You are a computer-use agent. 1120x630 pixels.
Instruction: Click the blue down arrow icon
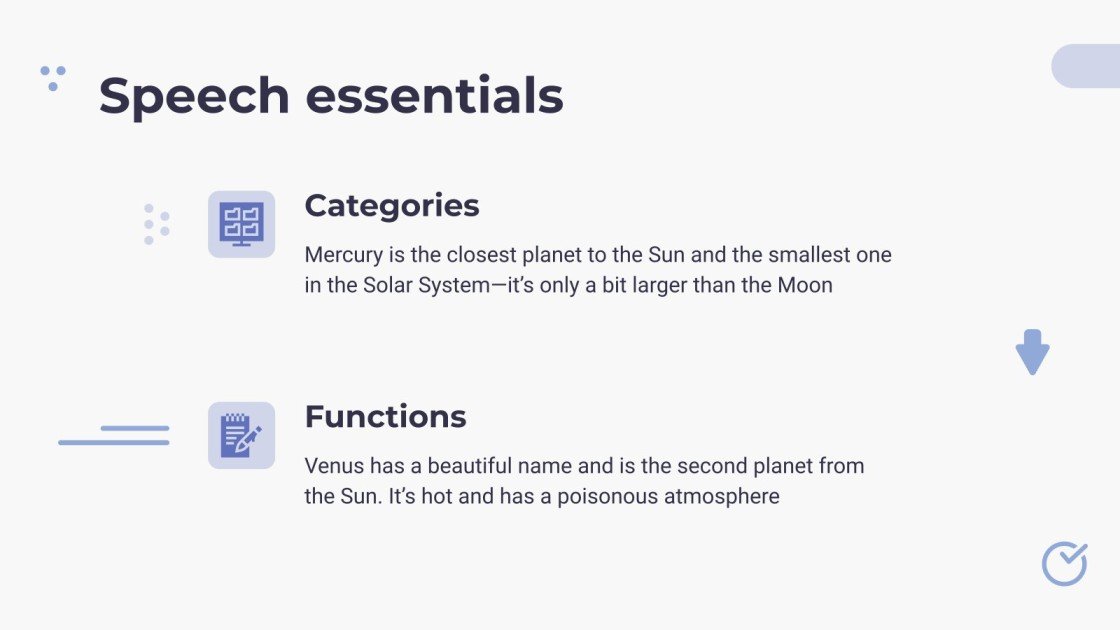pyautogui.click(x=1032, y=352)
